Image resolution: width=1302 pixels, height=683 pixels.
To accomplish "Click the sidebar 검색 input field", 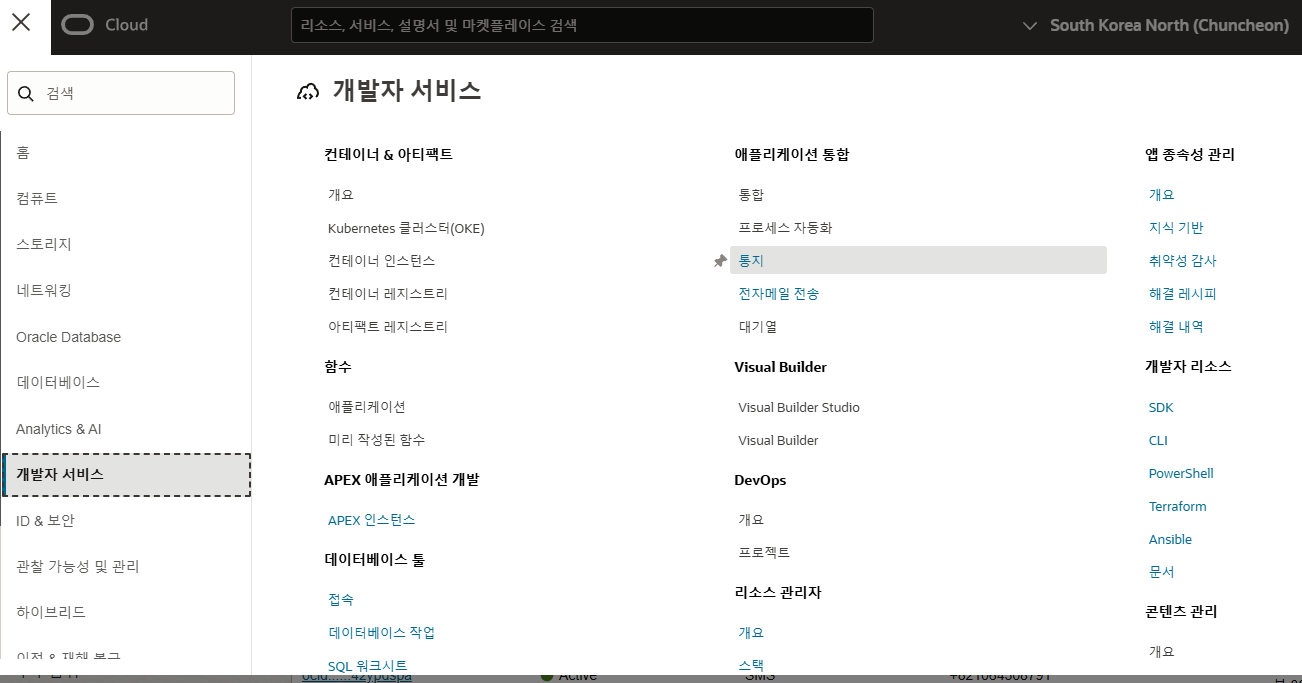I will point(121,93).
